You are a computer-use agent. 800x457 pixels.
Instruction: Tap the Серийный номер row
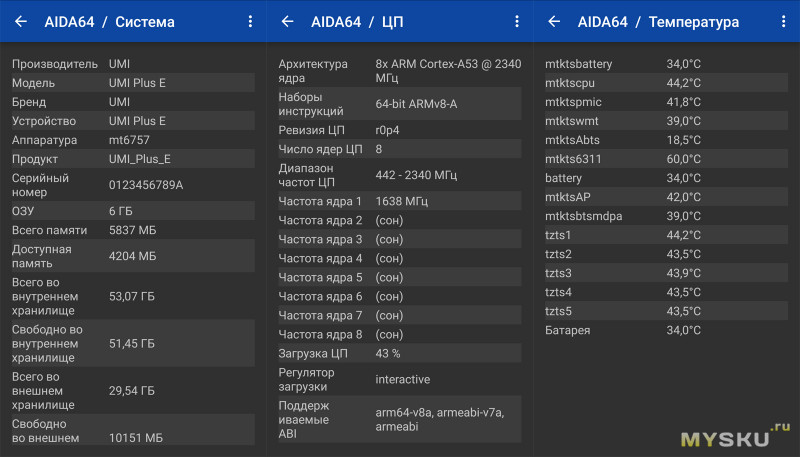(x=133, y=185)
